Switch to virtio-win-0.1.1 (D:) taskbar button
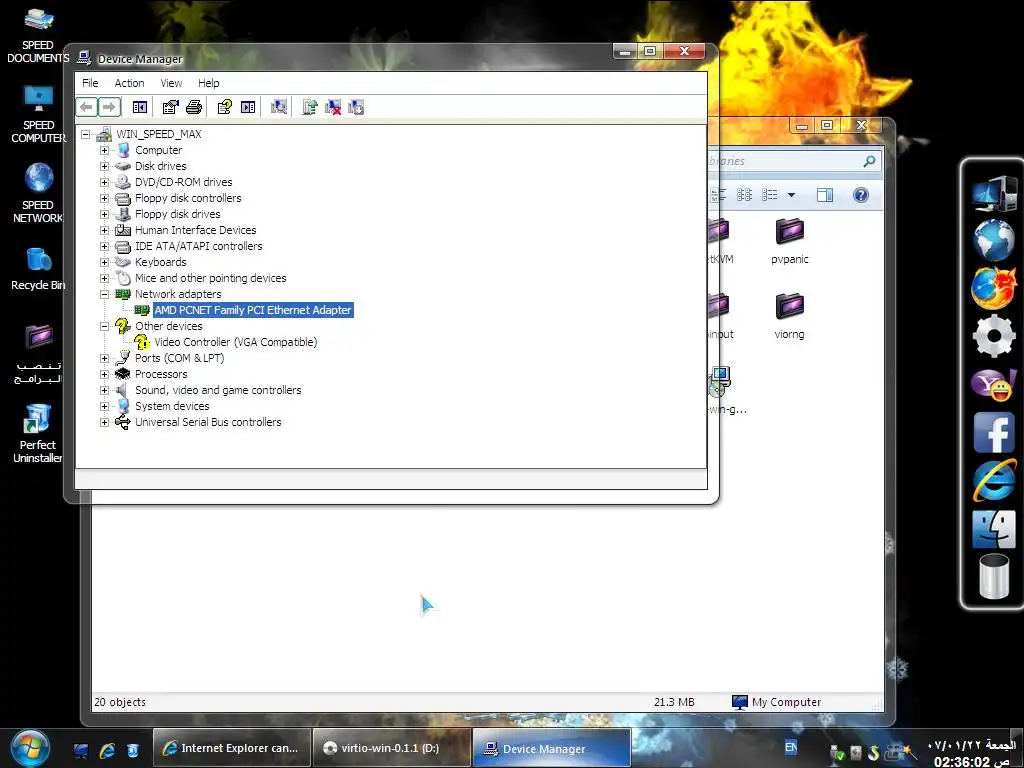Image resolution: width=1024 pixels, height=768 pixels. (391, 748)
